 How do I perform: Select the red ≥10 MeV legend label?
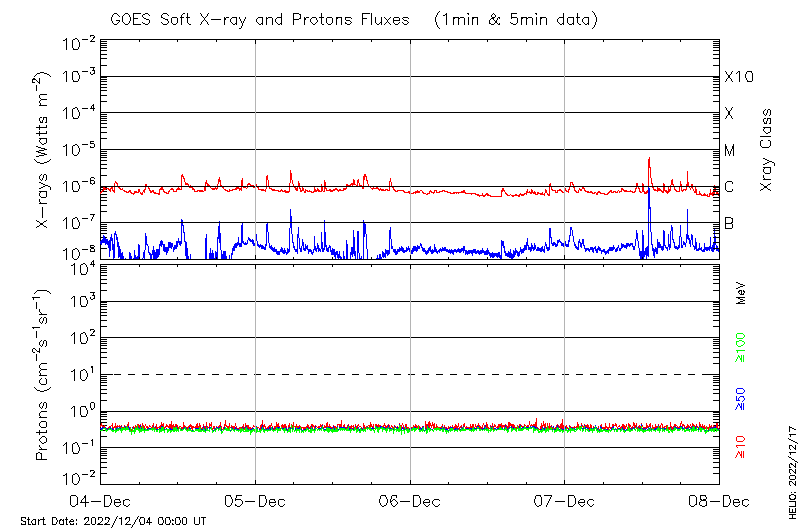tap(741, 445)
